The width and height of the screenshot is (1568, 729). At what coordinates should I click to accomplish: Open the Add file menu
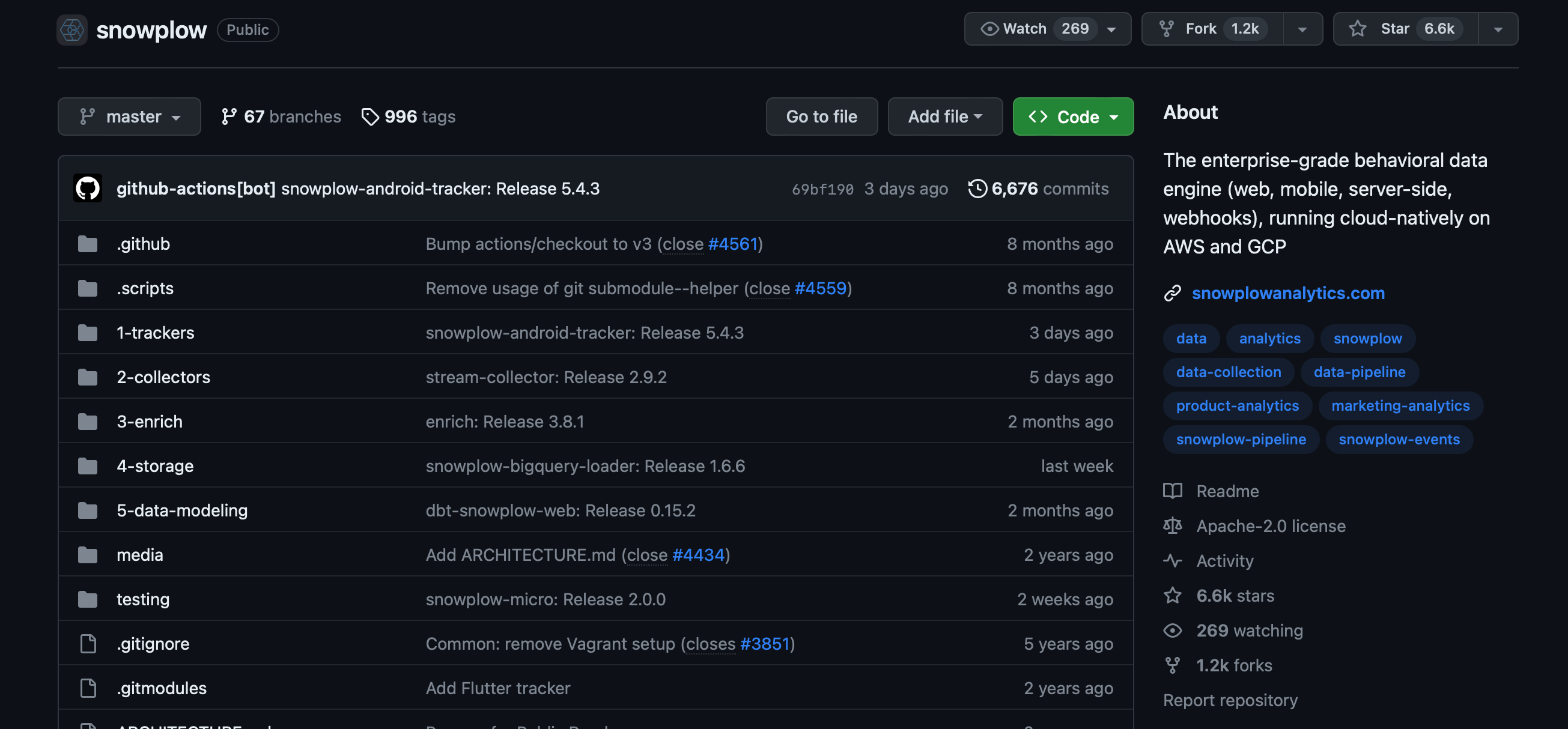[944, 116]
